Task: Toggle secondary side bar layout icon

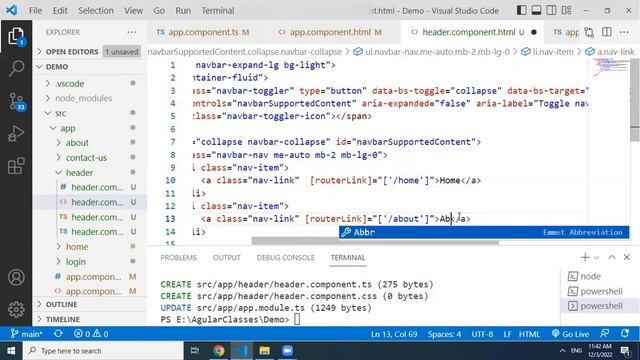Action: (551, 10)
